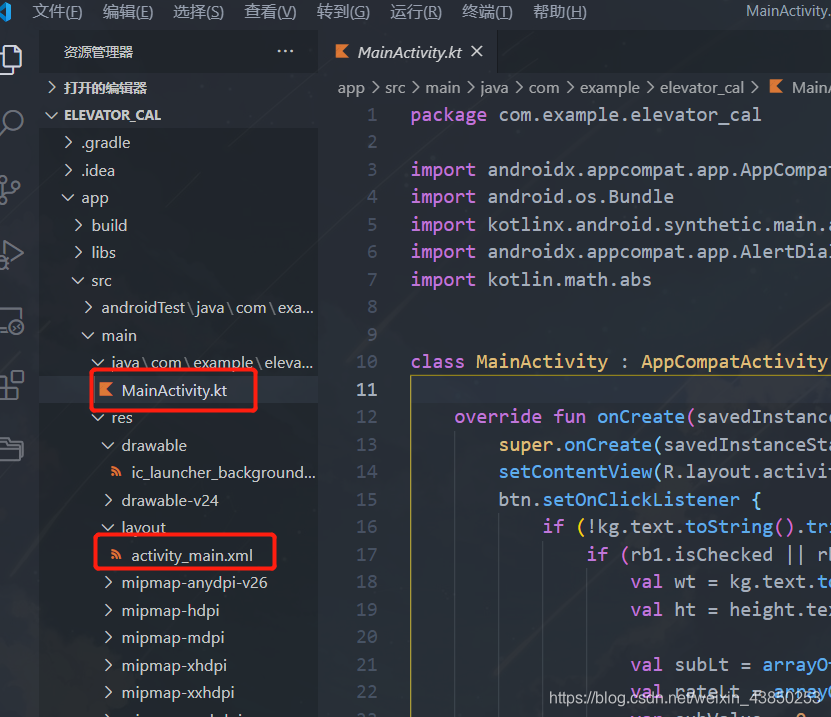Expand the mipmap-mdpi folder
The width and height of the screenshot is (831, 717).
(x=179, y=638)
